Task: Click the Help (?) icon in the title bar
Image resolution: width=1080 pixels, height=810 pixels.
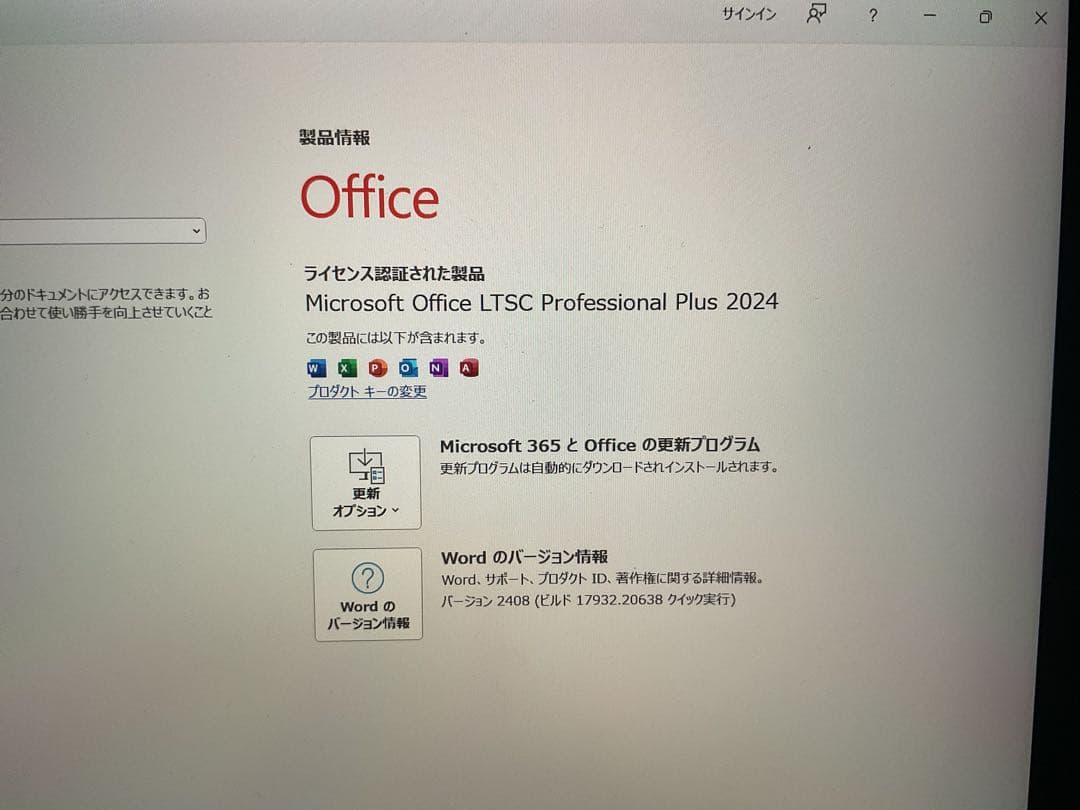Action: (872, 16)
